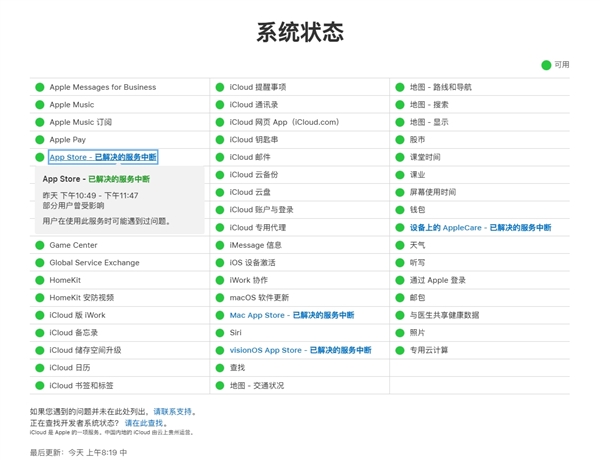Image resolution: width=600 pixels, height=460 pixels.
Task: Click status dot beside 地图 - 搜索
Action: click(400, 105)
